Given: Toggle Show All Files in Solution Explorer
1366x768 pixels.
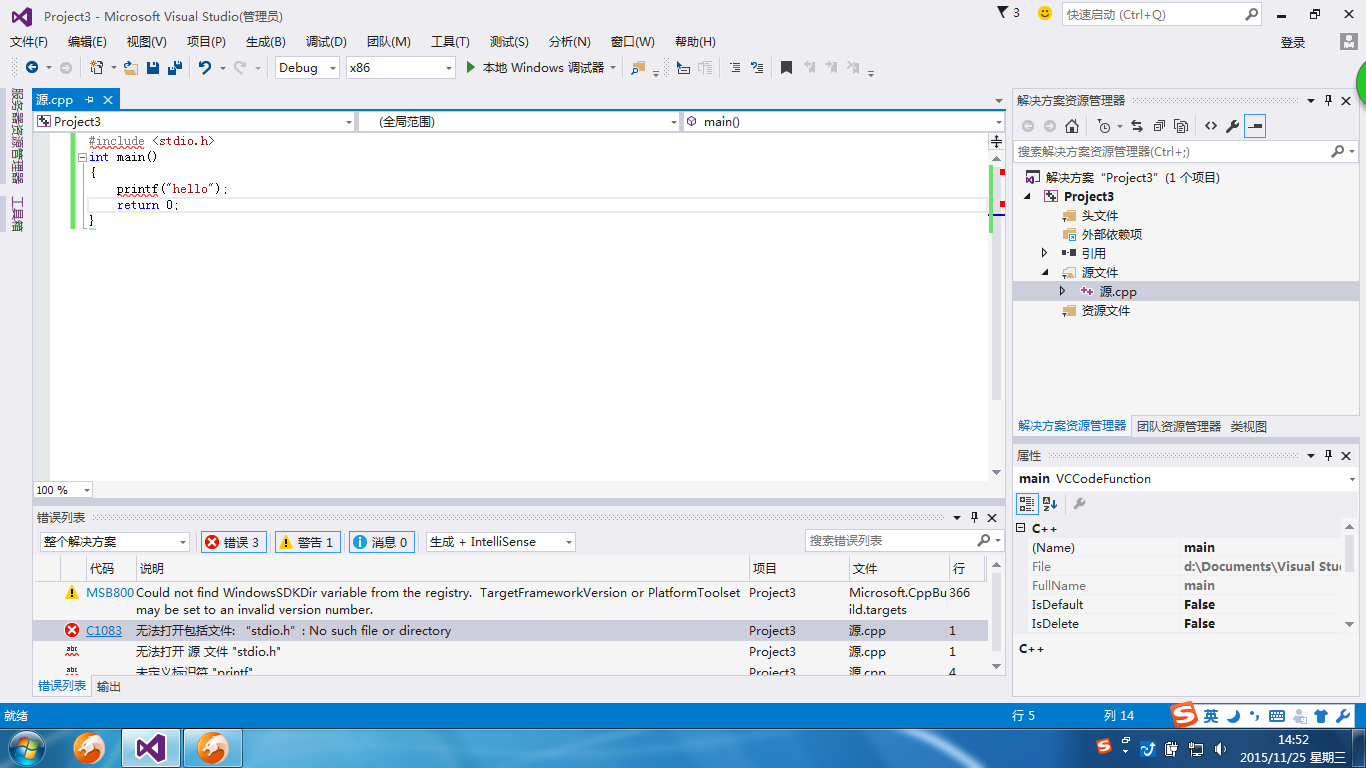Looking at the screenshot, I should click(x=1181, y=126).
